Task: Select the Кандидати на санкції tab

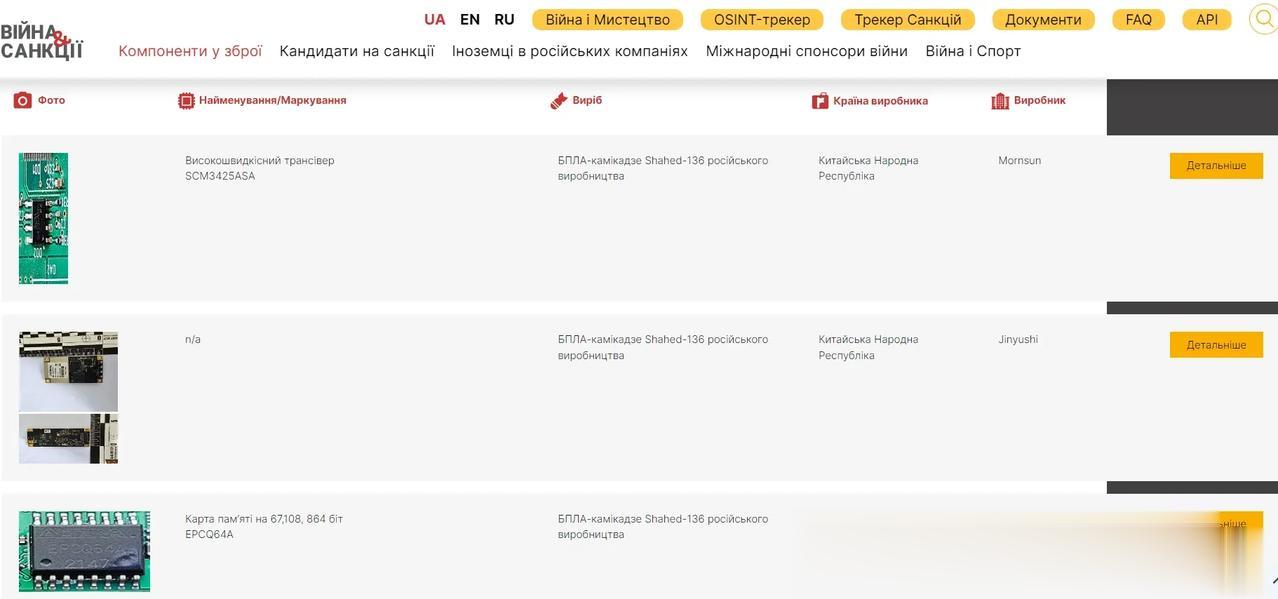Action: pos(357,51)
